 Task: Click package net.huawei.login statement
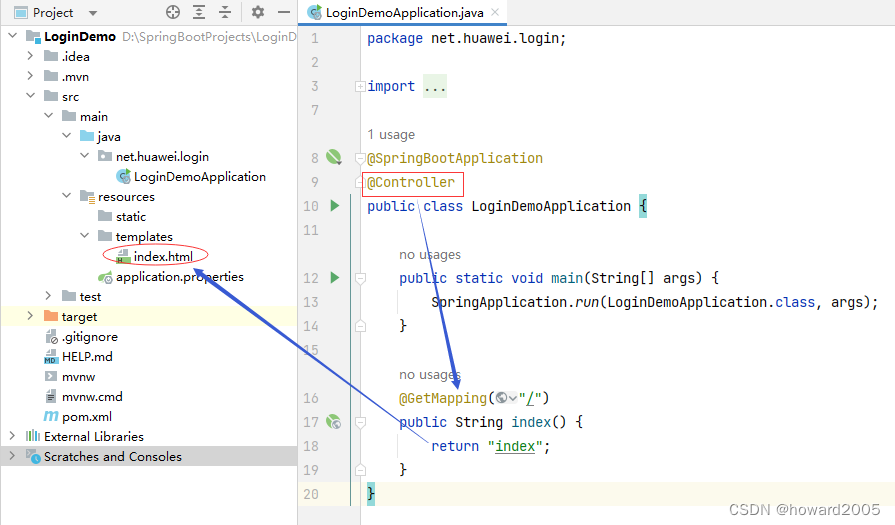coord(466,38)
